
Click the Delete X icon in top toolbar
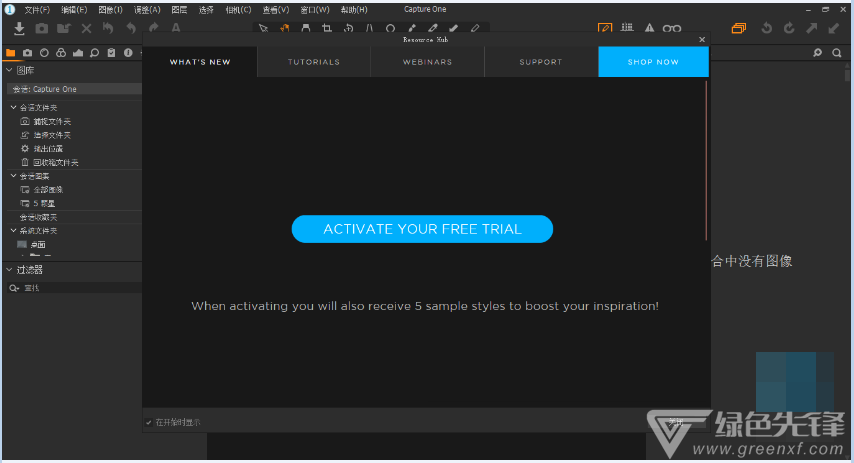(x=86, y=28)
